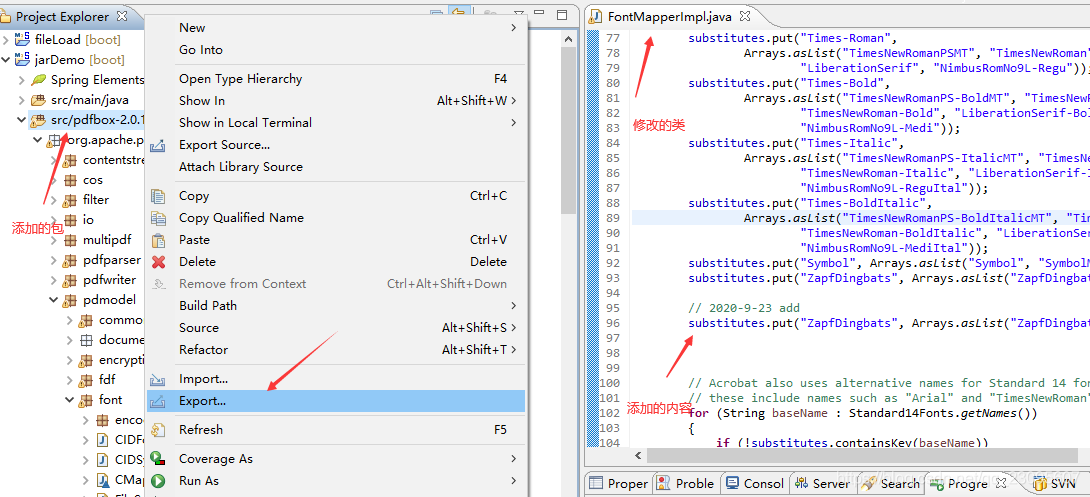Click code line 96 substitutes.put ZapfDingbats
Image resolution: width=1090 pixels, height=497 pixels.
(888, 323)
